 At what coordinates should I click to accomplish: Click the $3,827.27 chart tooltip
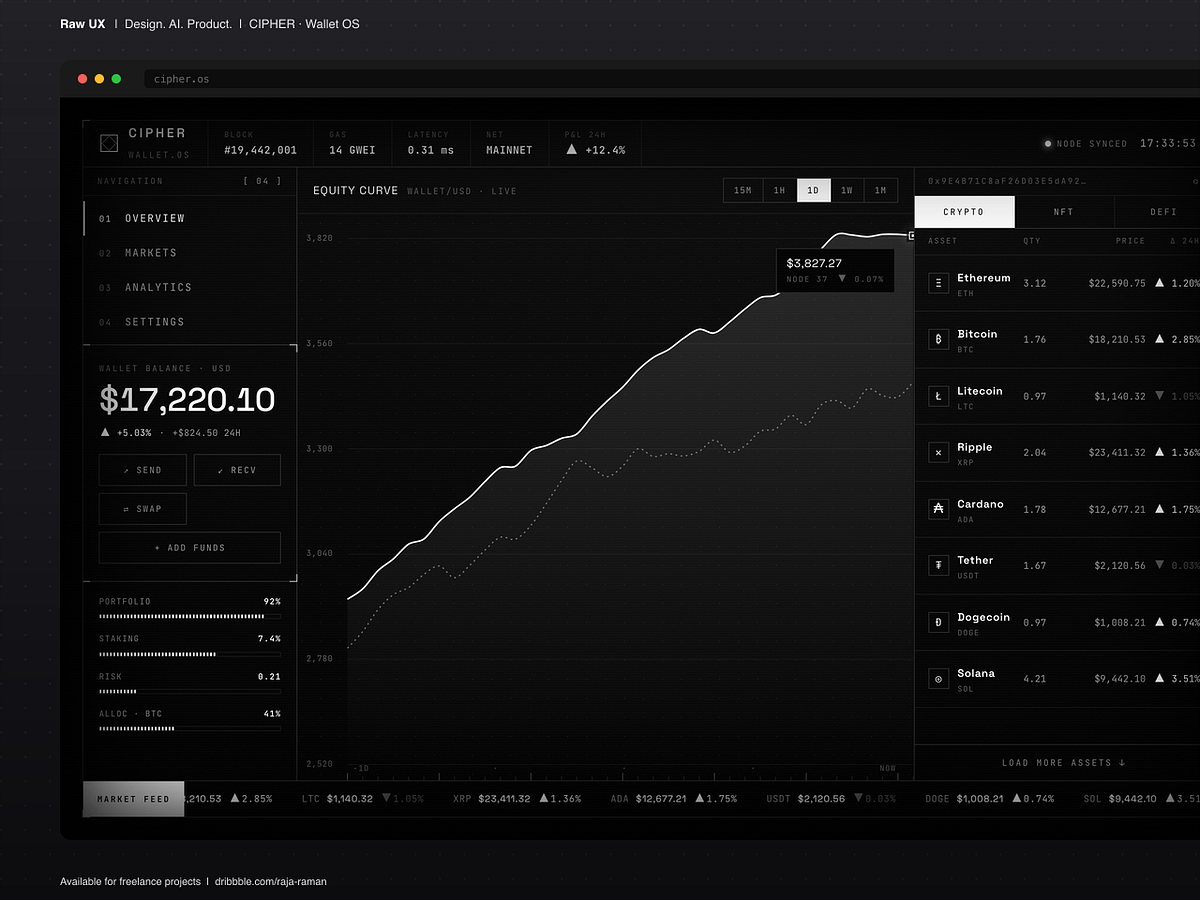coord(835,271)
